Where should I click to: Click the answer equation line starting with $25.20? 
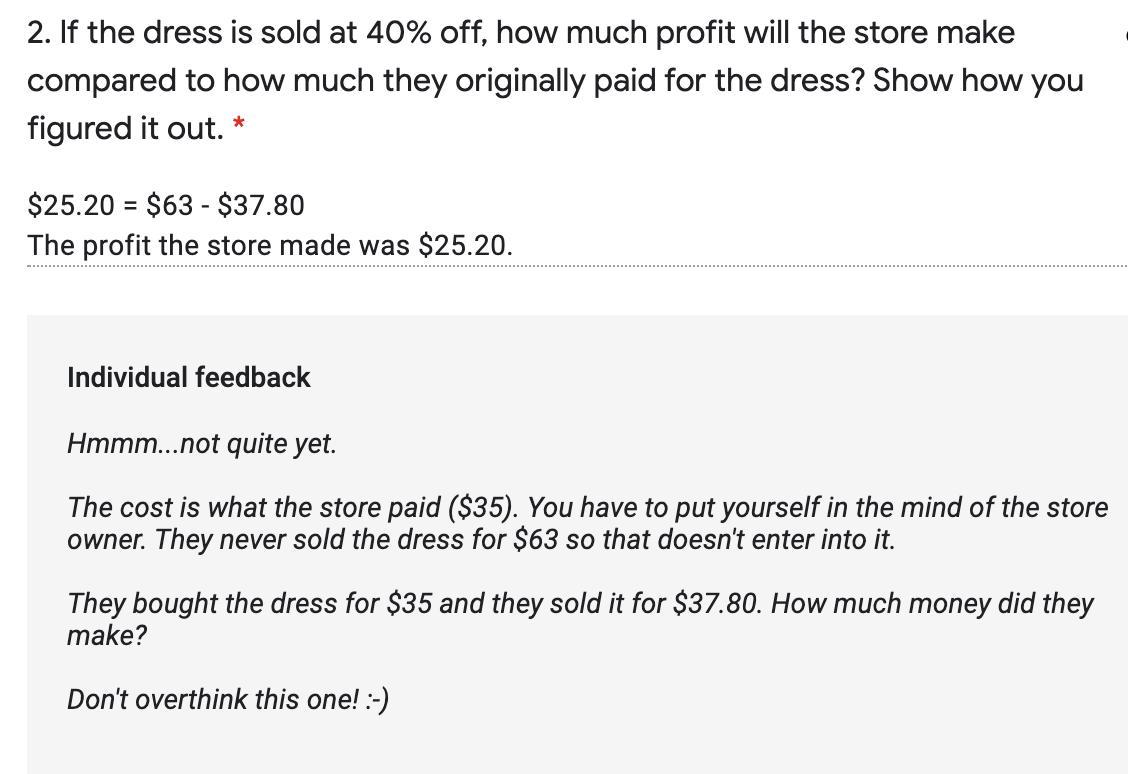point(166,206)
